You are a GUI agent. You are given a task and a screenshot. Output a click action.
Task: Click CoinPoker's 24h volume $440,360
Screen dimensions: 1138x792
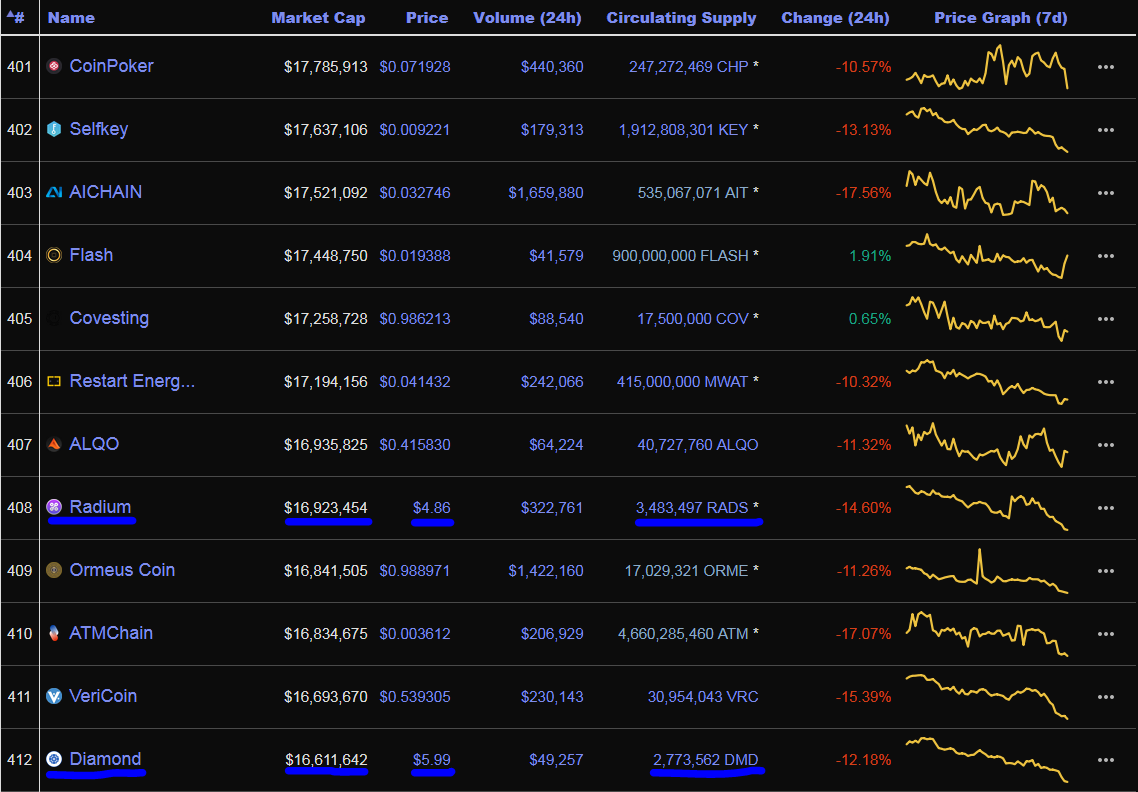pyautogui.click(x=552, y=67)
